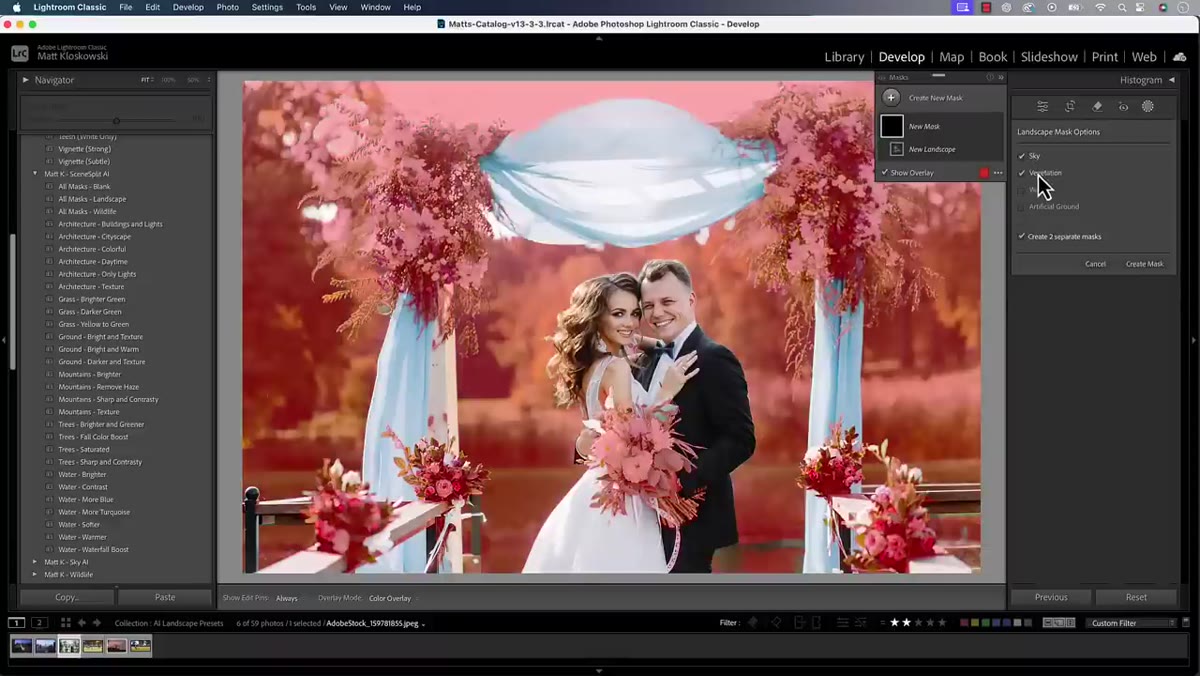
Task: Expand the Navigator panel
Action: tap(26, 80)
